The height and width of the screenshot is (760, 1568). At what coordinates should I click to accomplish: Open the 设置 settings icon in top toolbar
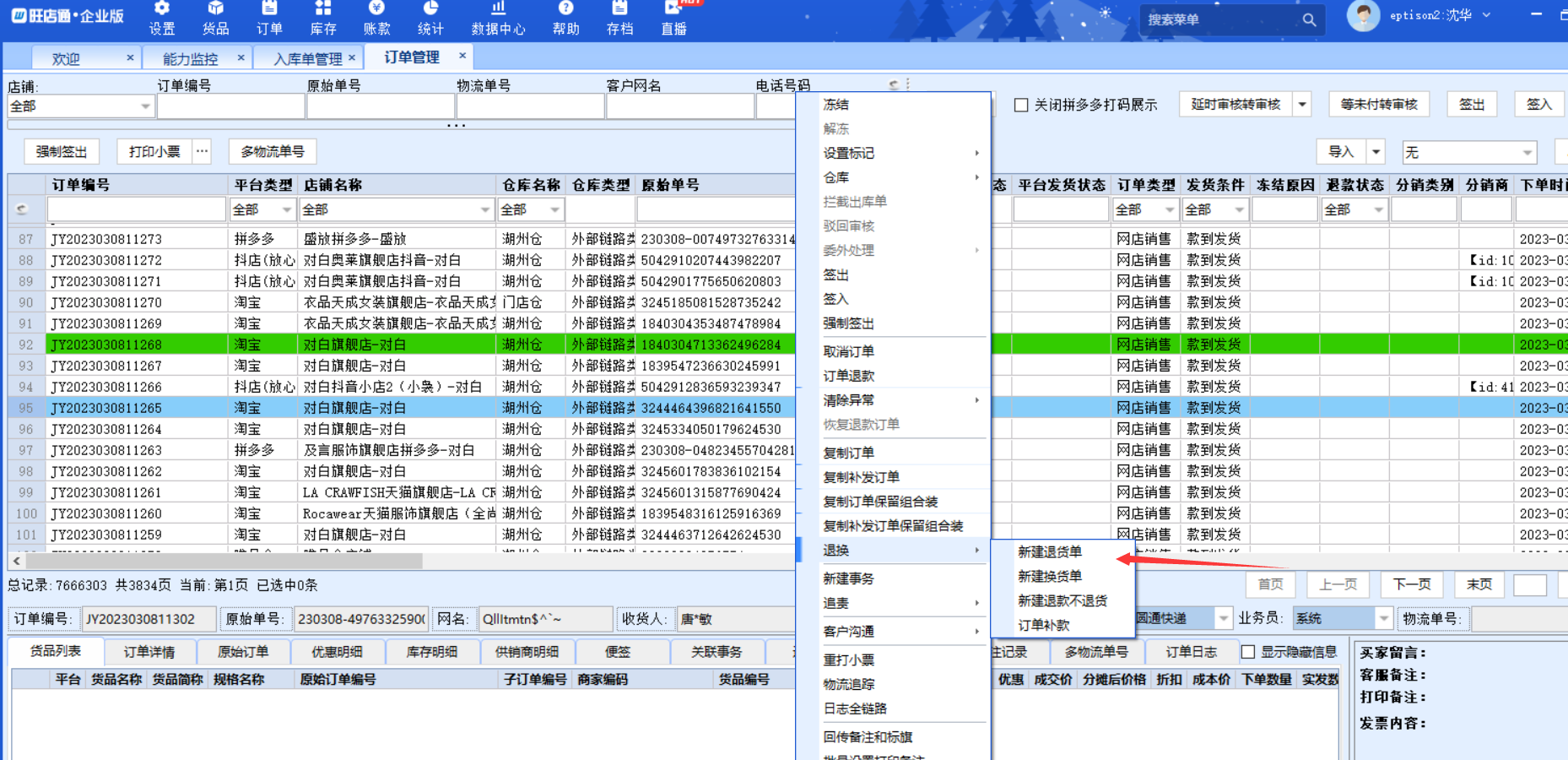[x=161, y=18]
